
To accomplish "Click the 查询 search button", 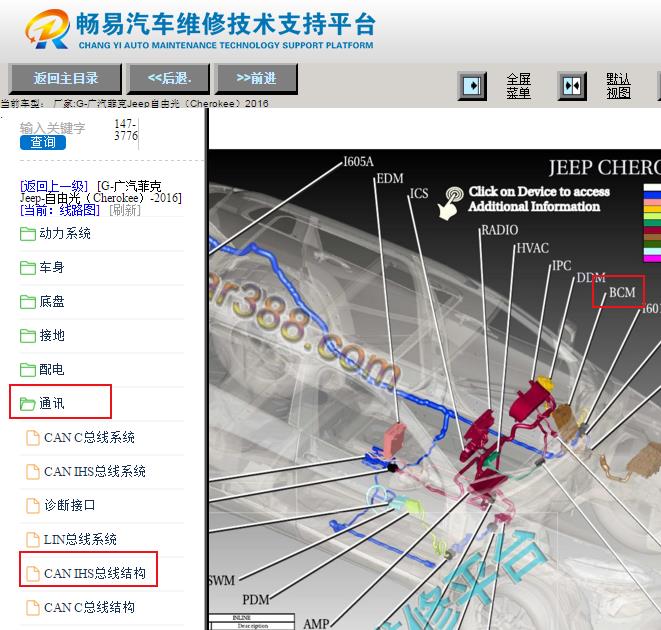I will [43, 143].
